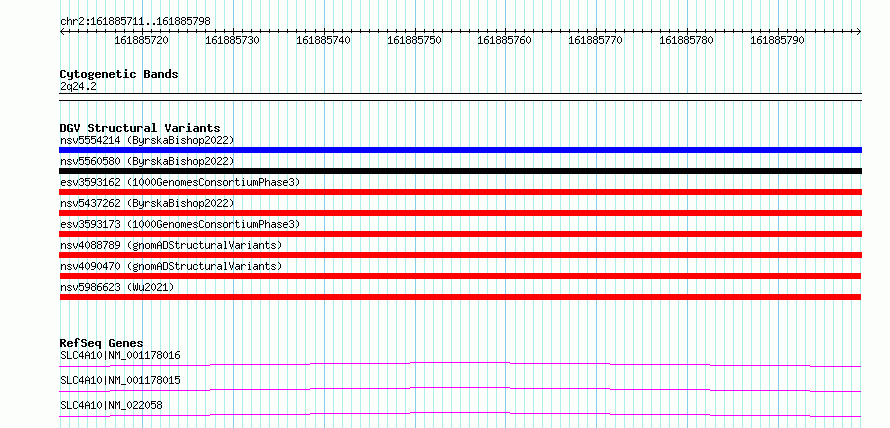The width and height of the screenshot is (890, 428).
Task: Click the red esv3593173 variant bar
Action: (x=460, y=234)
